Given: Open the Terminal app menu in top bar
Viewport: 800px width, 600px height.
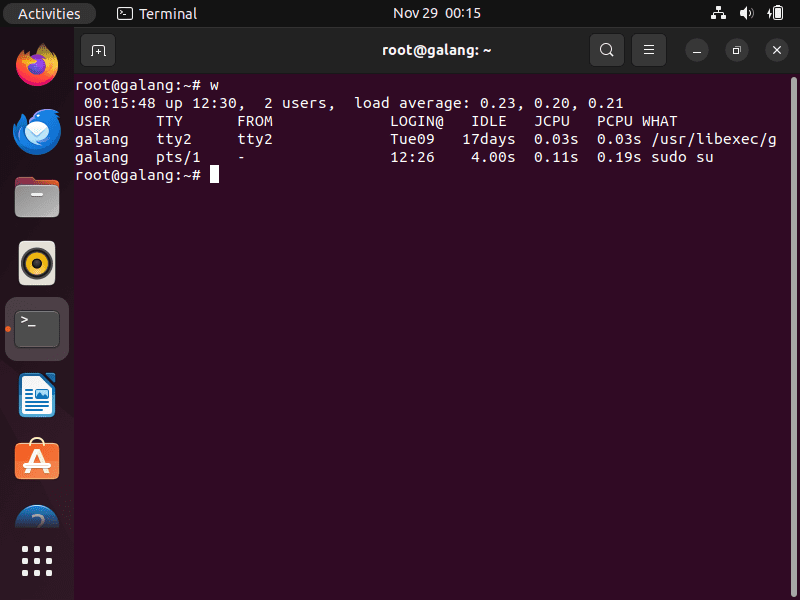Looking at the screenshot, I should click(157, 13).
